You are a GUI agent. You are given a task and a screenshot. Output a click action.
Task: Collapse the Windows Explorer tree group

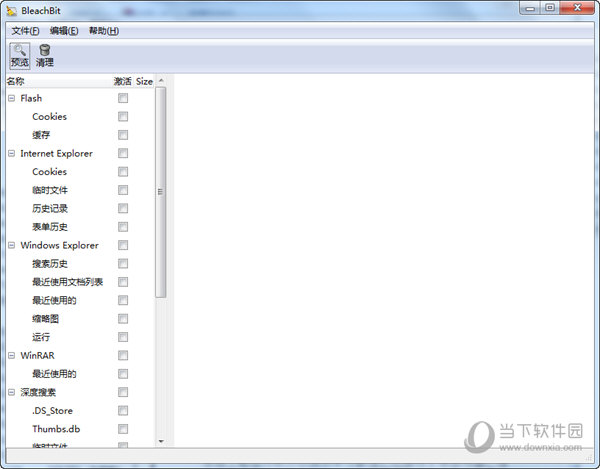[11, 245]
